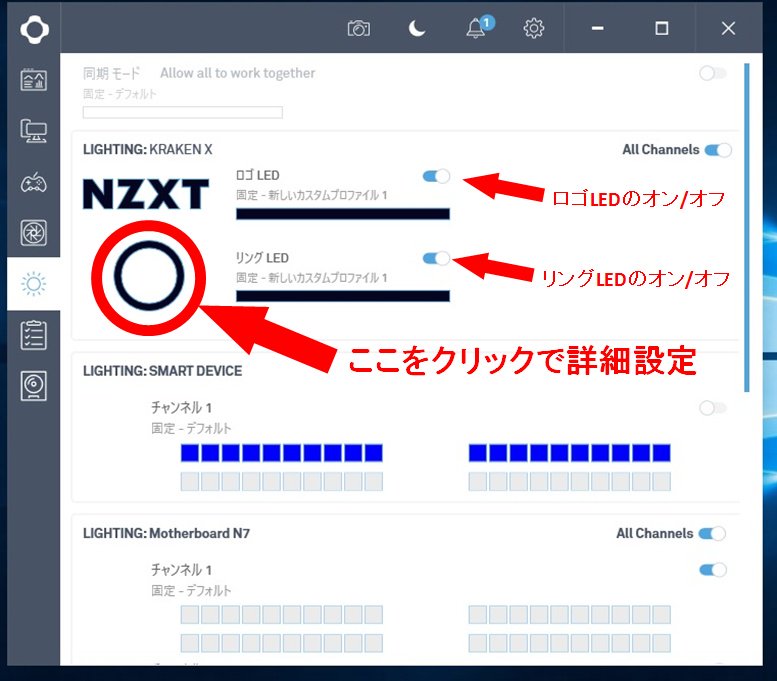Click the 同期 モード label
777x681 pixels.
tap(111, 73)
